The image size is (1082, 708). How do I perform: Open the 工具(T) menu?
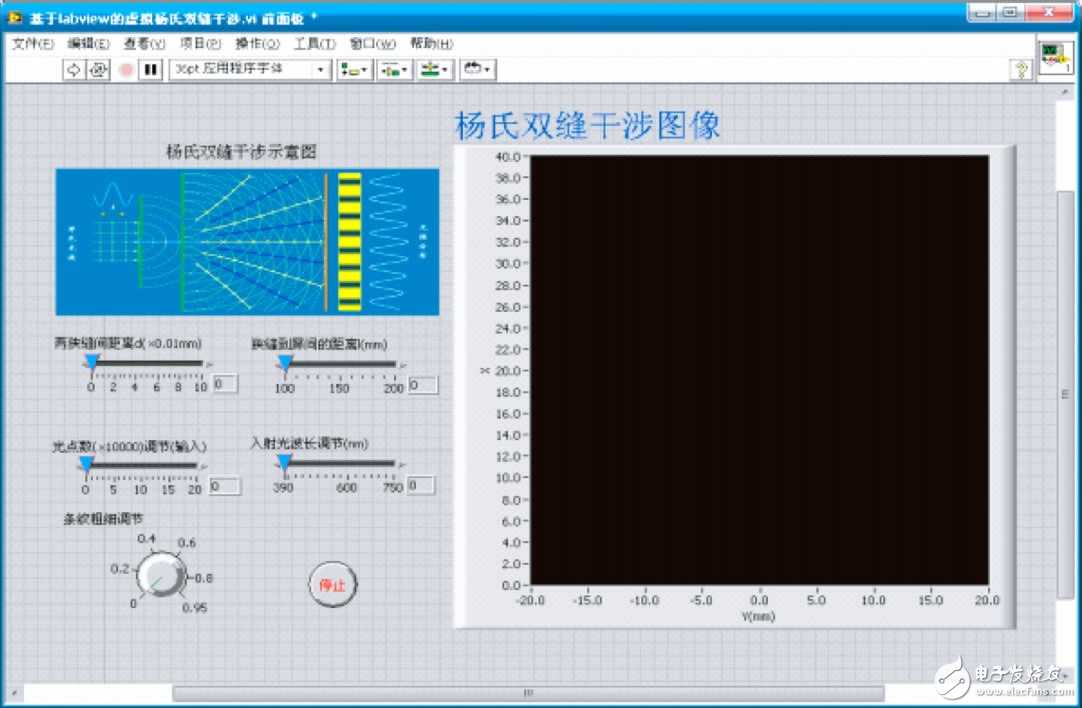pyautogui.click(x=315, y=43)
